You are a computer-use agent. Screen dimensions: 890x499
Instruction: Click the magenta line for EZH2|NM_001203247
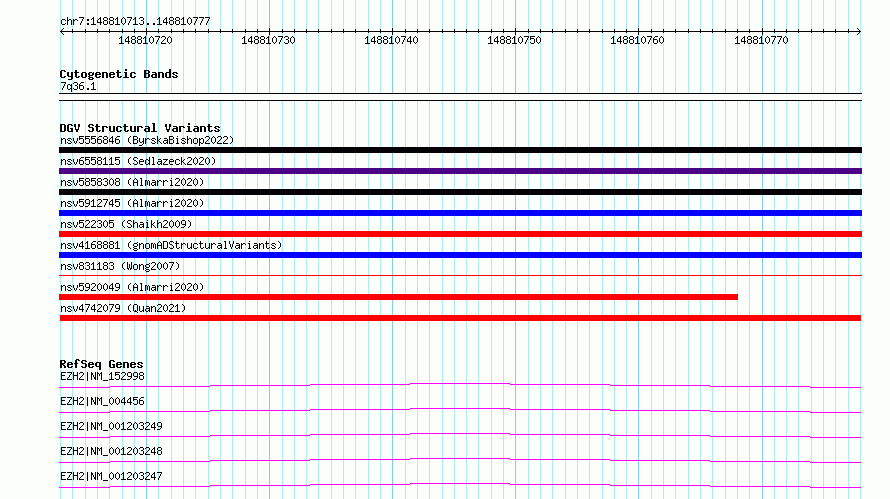(460, 485)
